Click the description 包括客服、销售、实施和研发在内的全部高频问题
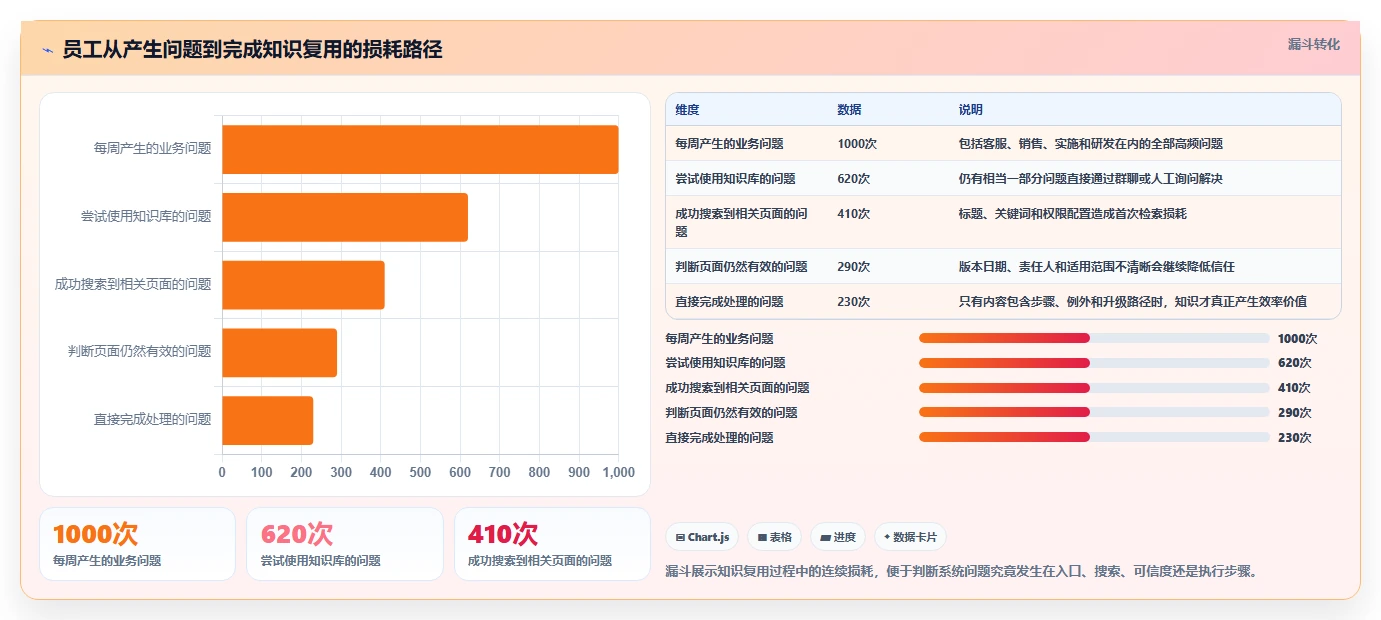Screen dimensions: 1381x620 point(1090,144)
